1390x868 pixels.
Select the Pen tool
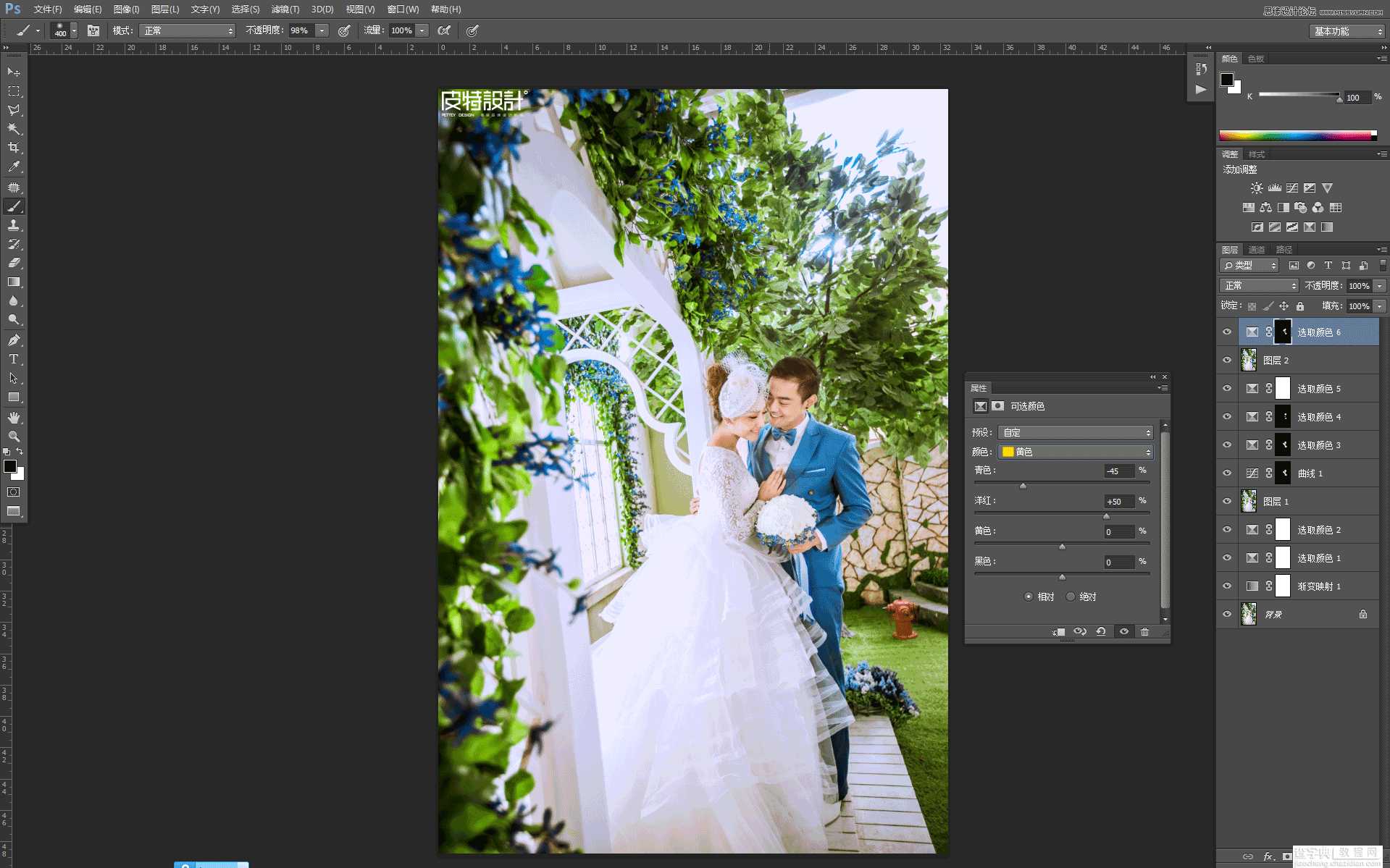(13, 340)
